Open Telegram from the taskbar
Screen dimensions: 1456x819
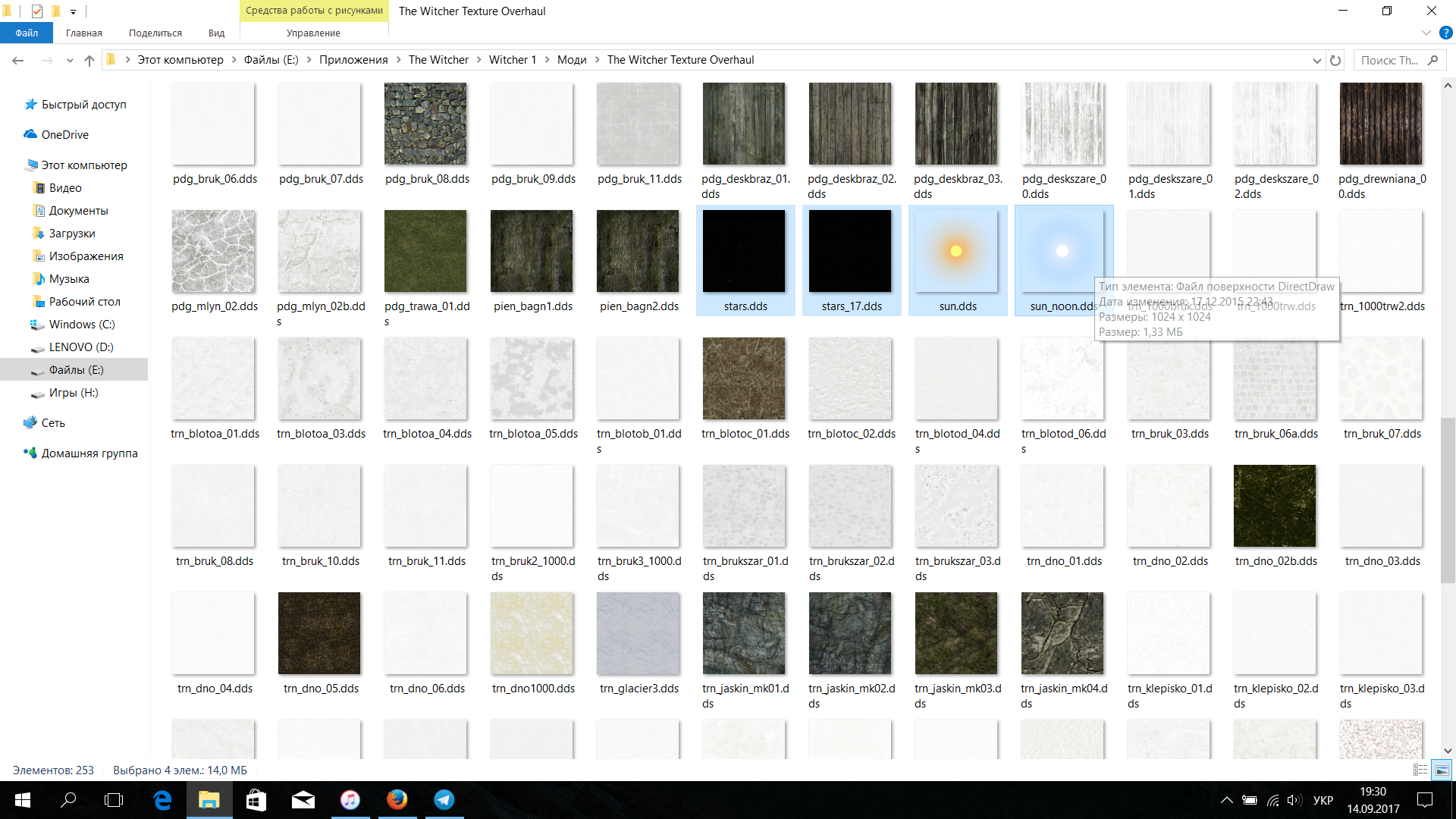(x=444, y=800)
